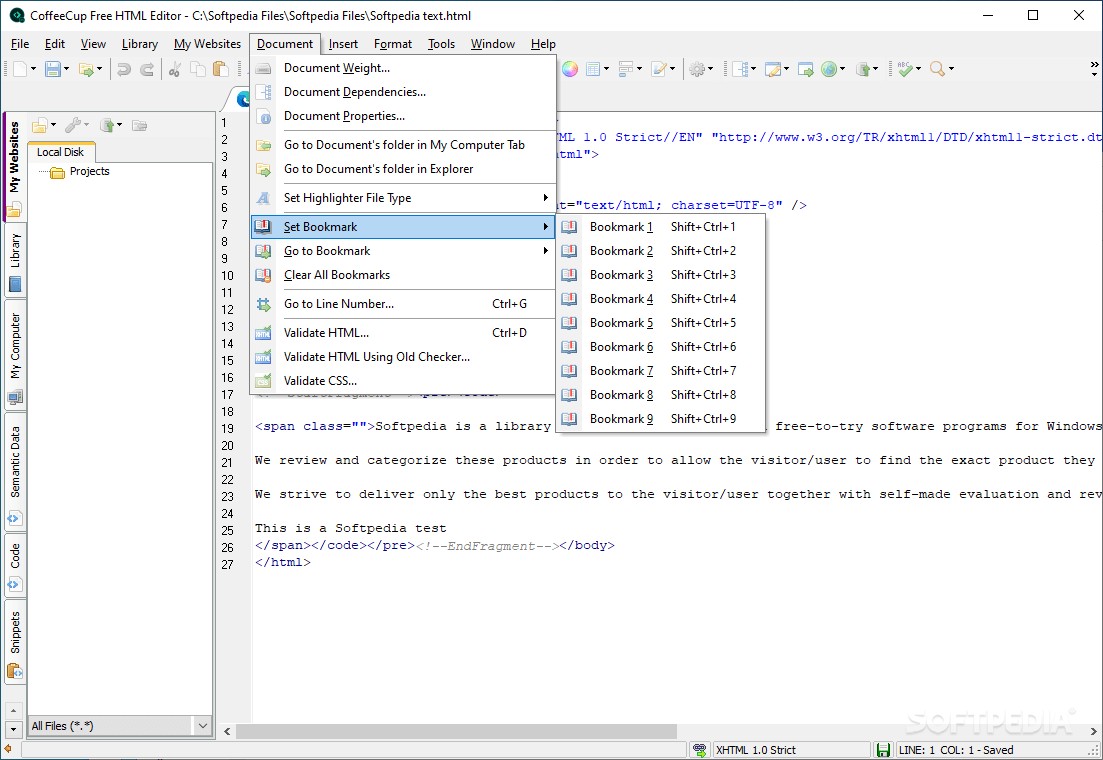This screenshot has height=760, width=1103.
Task: Select Bookmark 3 in submenu
Action: pos(661,275)
